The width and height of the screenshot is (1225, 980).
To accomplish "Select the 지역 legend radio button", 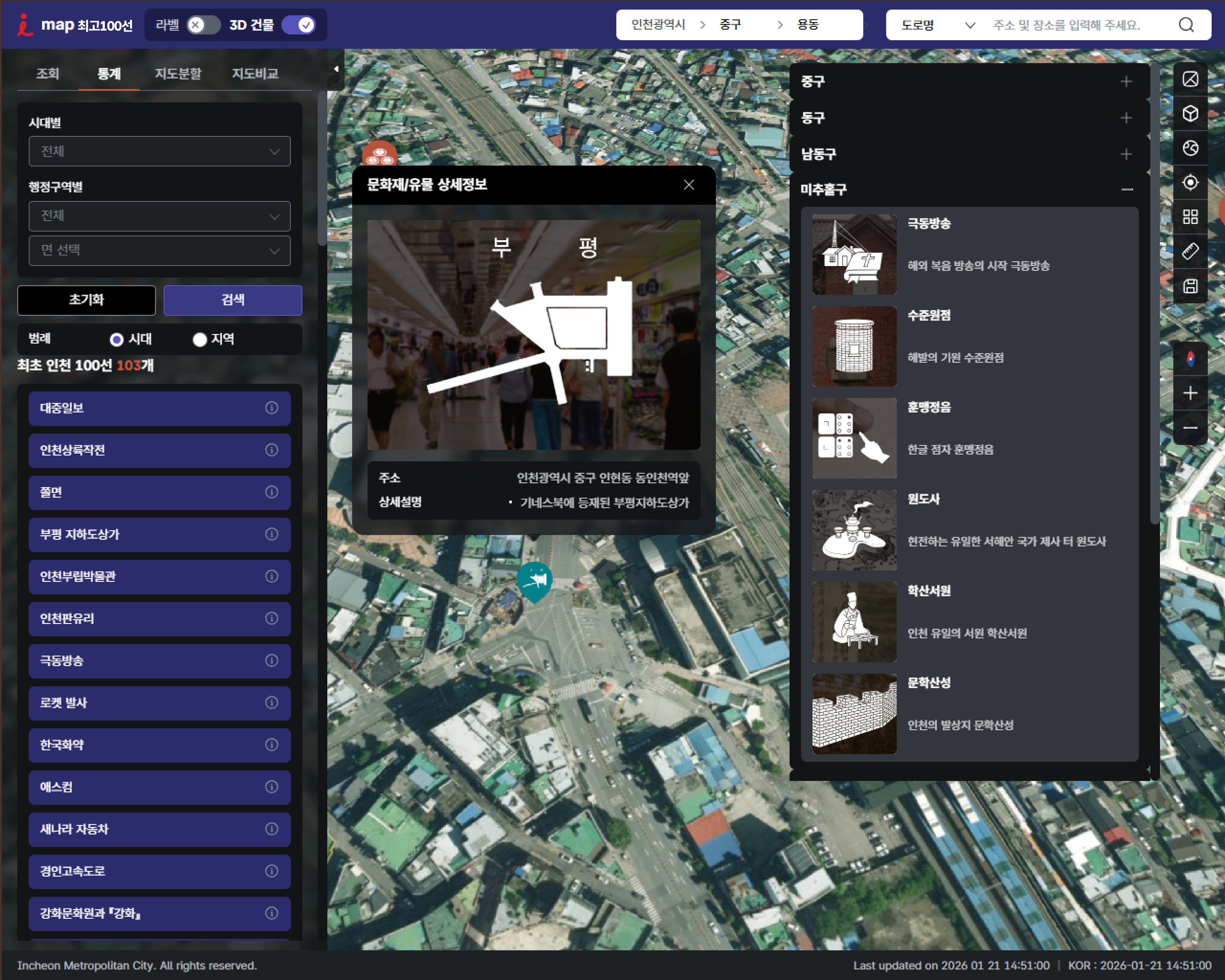I will click(200, 339).
